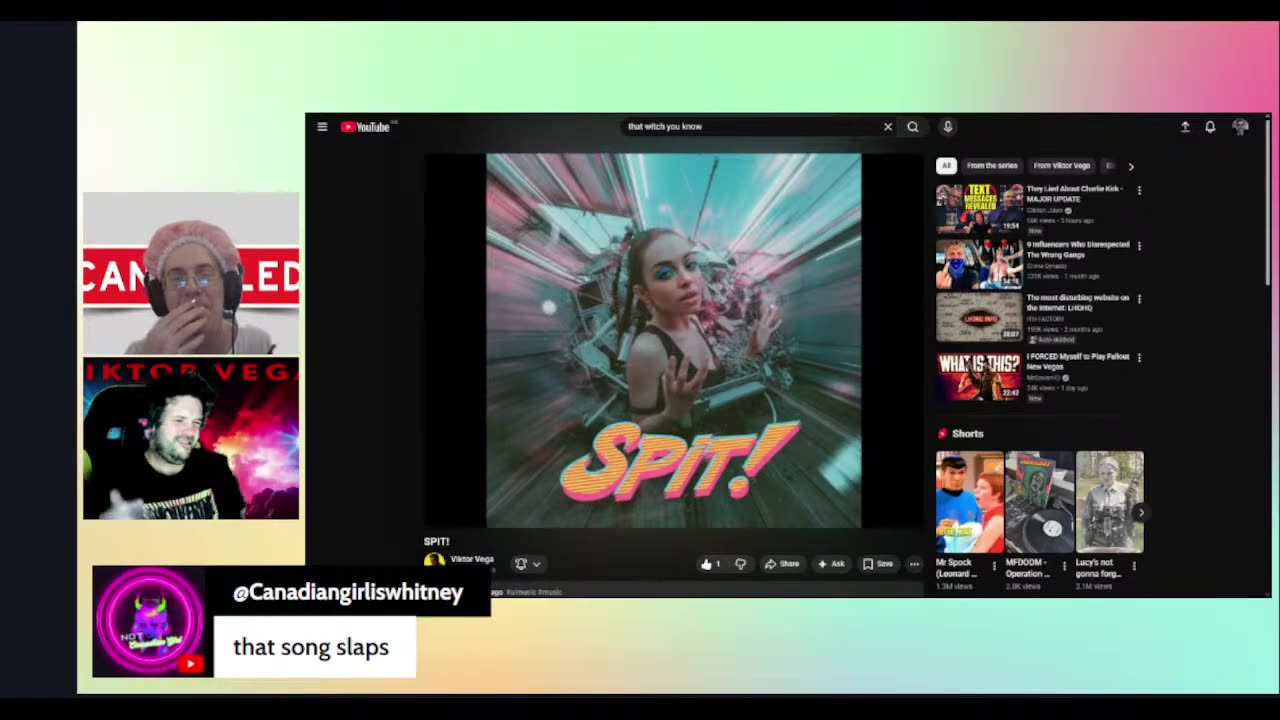This screenshot has height=720, width=1280.
Task: Open 'The most disturbing website' thumbnail
Action: click(979, 318)
